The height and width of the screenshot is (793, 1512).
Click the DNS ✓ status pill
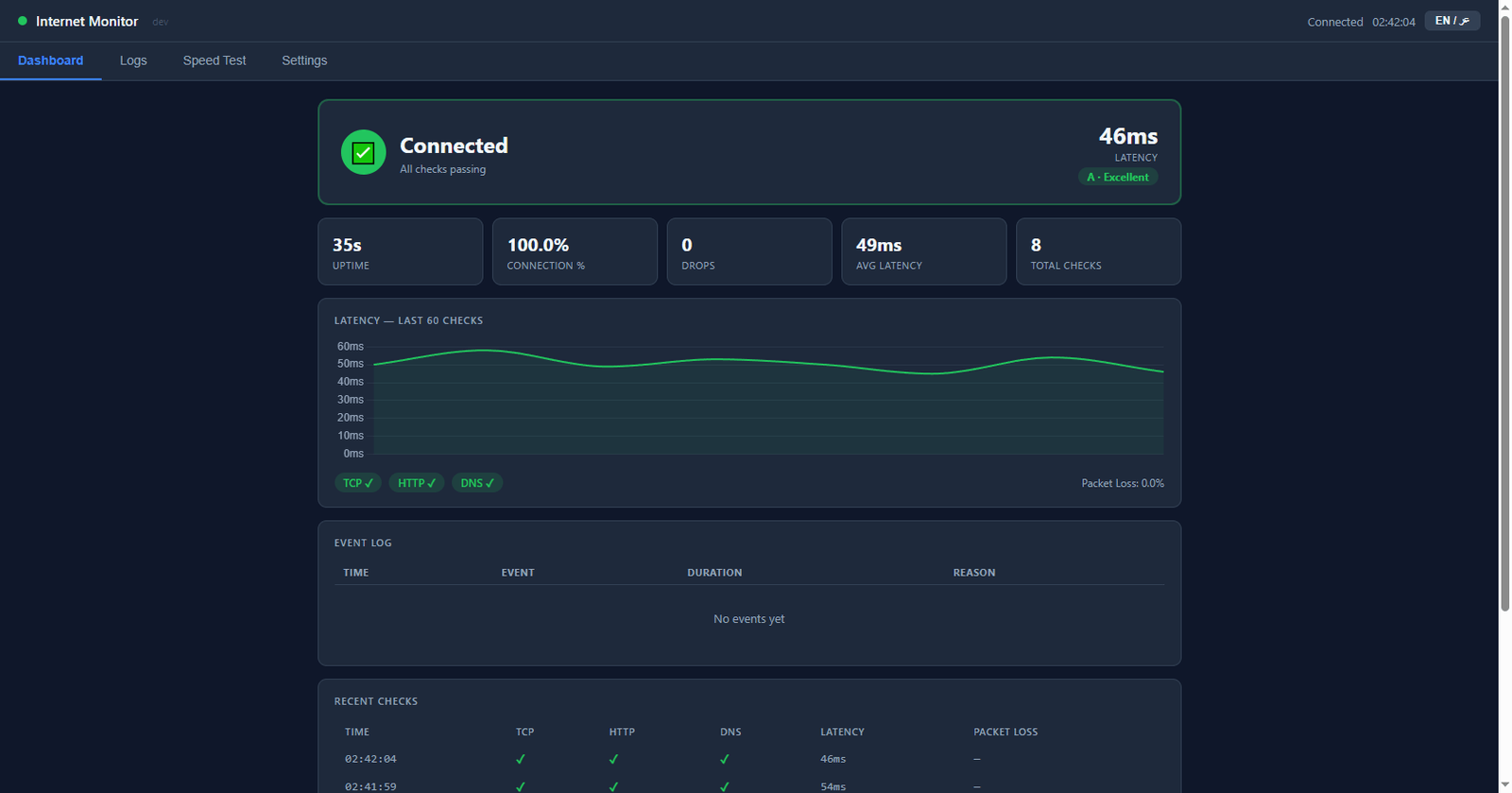(477, 483)
